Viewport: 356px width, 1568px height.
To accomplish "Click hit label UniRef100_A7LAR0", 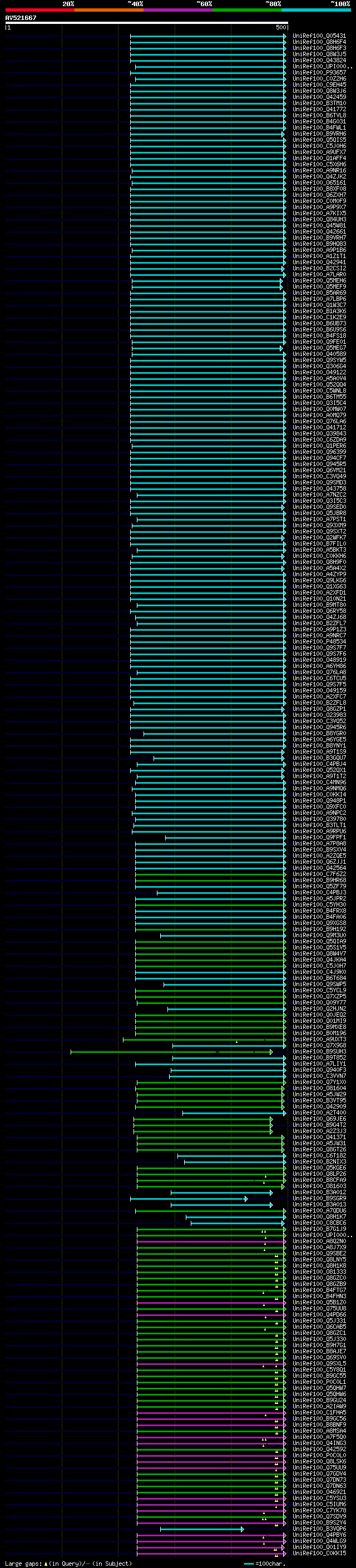I will pos(319,275).
